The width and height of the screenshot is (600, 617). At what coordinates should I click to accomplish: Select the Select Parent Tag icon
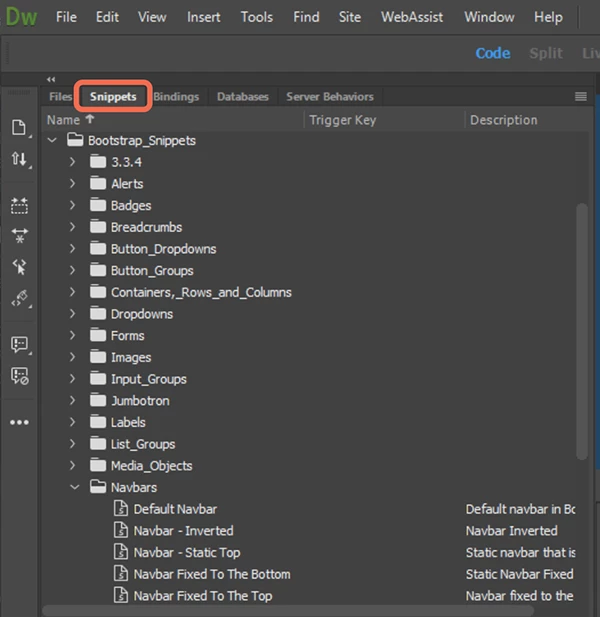[19, 267]
